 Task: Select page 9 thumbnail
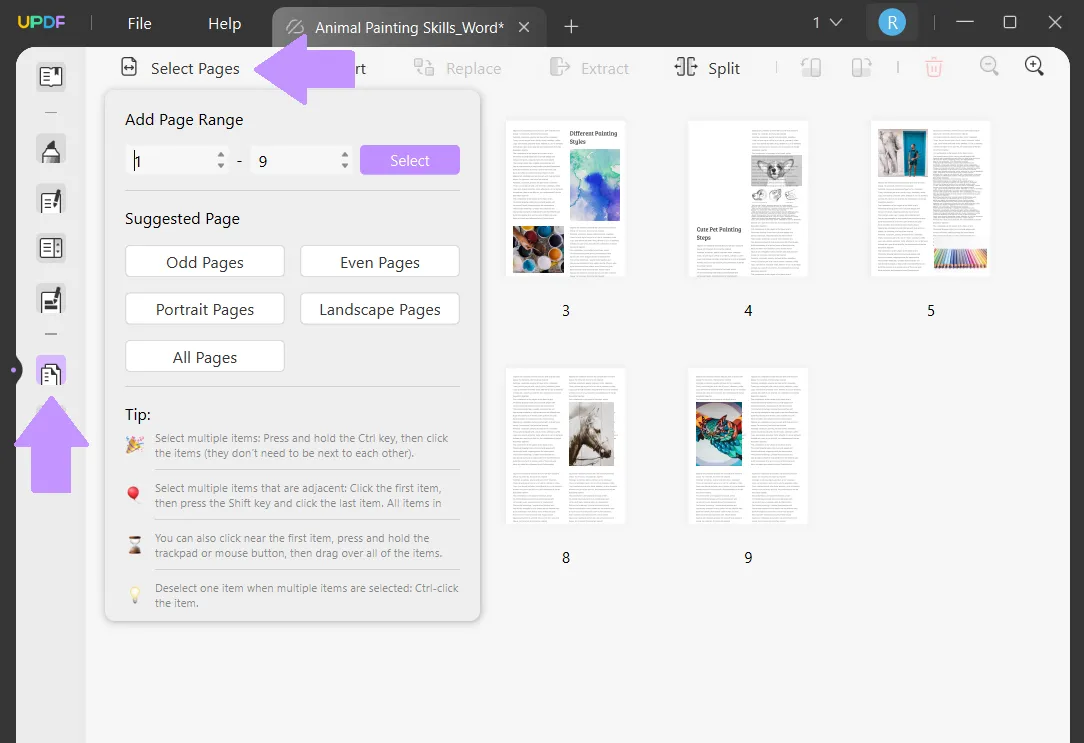(x=748, y=446)
